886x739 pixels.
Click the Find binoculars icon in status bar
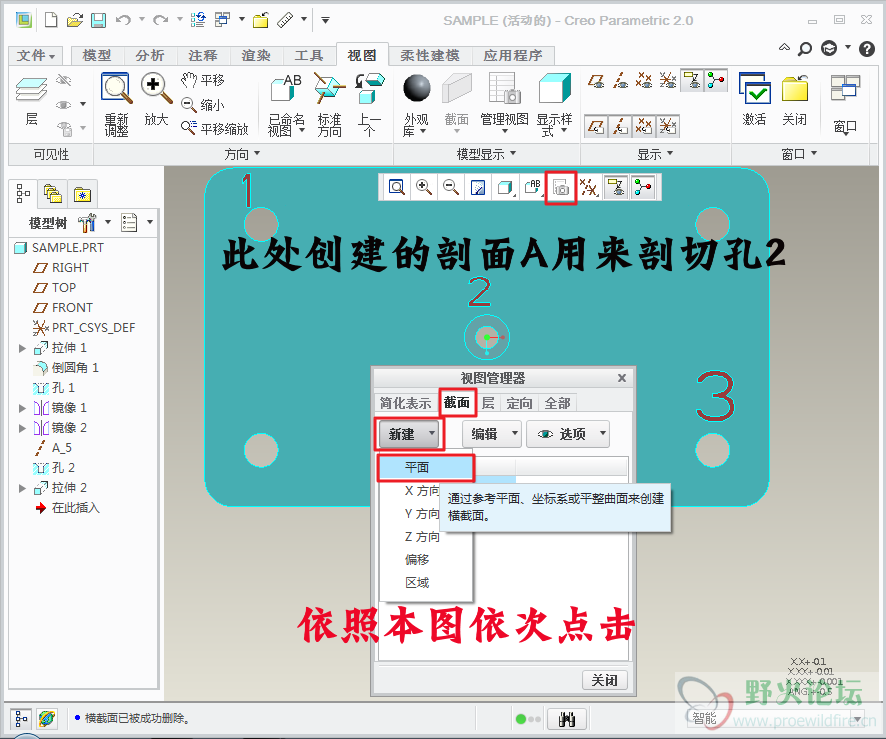pos(567,719)
